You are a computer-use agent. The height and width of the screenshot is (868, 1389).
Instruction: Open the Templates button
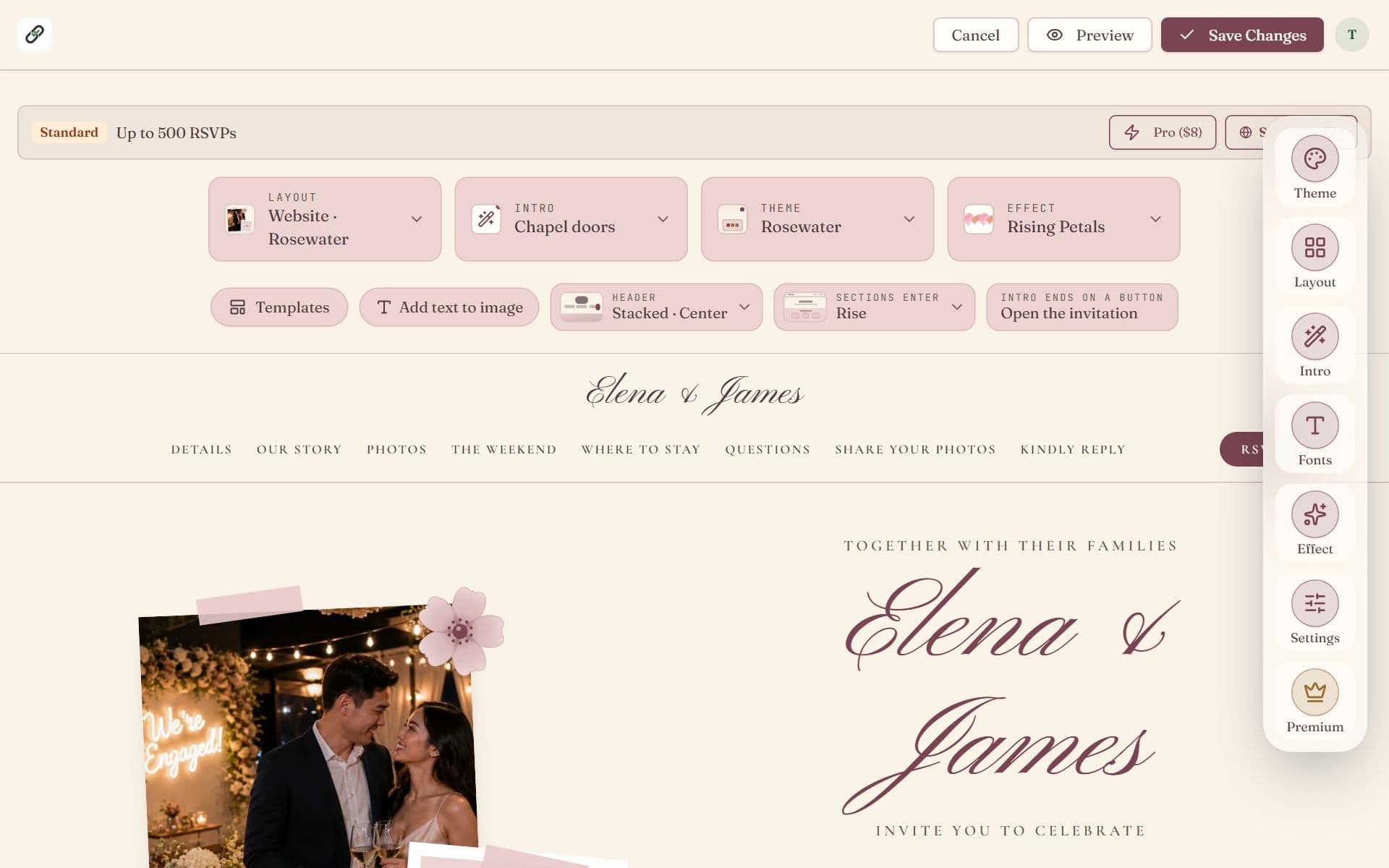[279, 307]
